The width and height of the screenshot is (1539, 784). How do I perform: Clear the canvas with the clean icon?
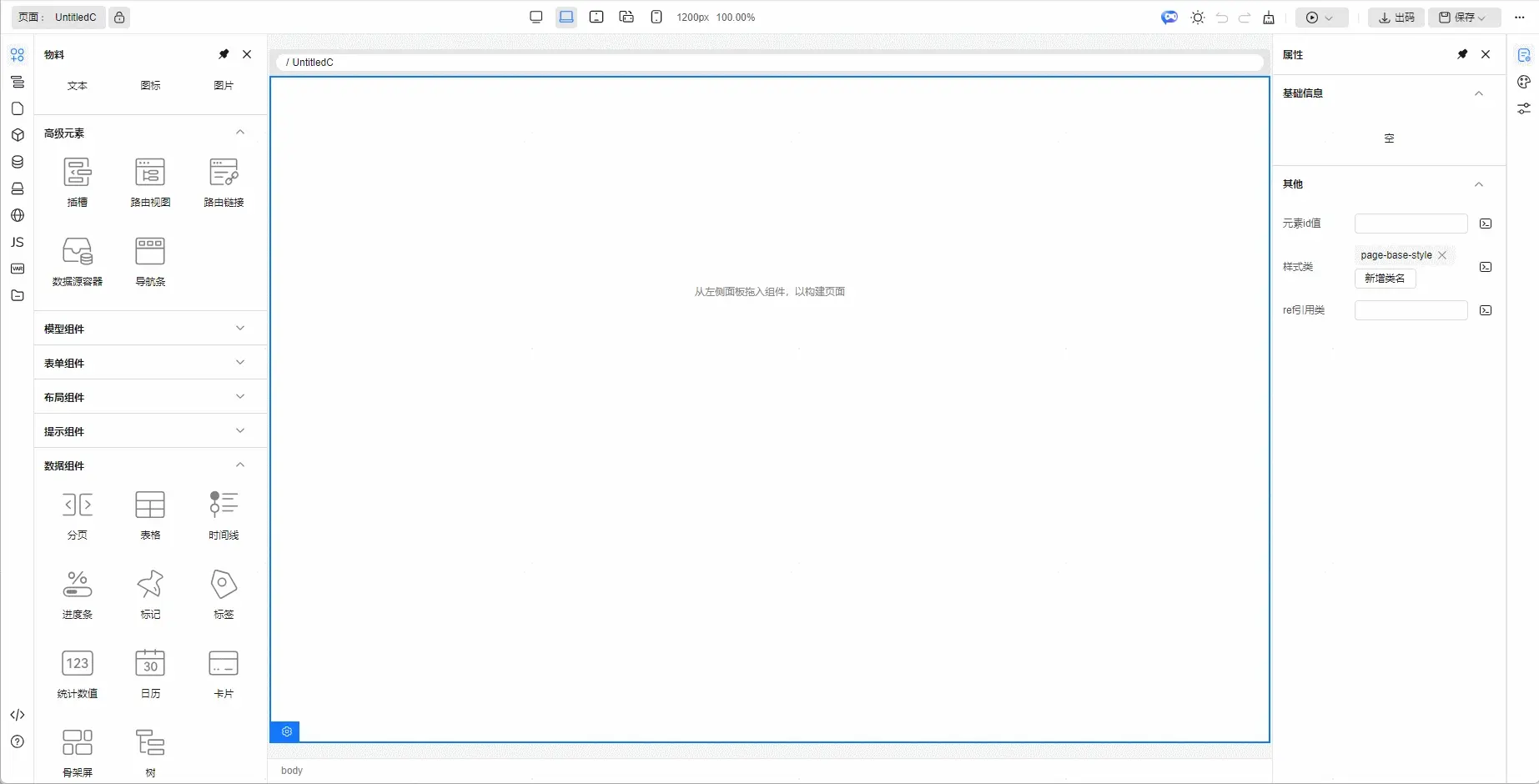pyautogui.click(x=1269, y=18)
